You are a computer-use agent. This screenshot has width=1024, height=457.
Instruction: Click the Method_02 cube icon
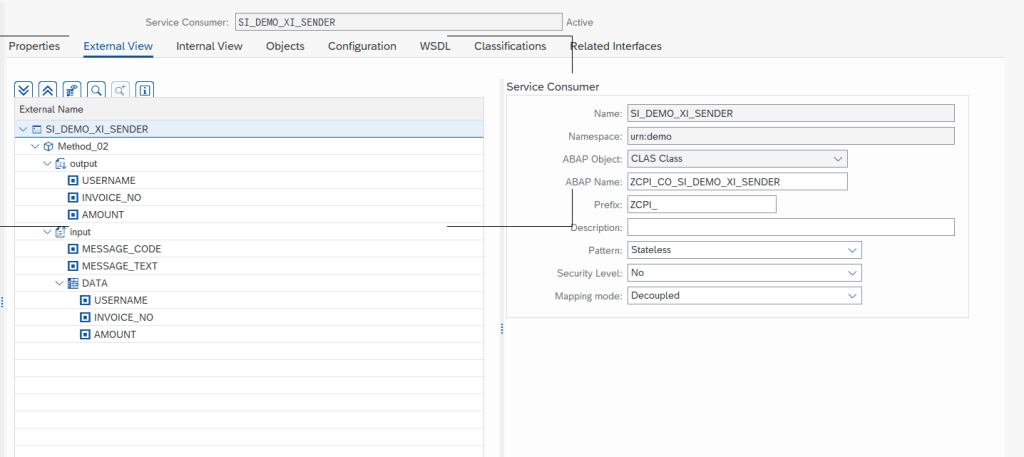pyautogui.click(x=49, y=146)
